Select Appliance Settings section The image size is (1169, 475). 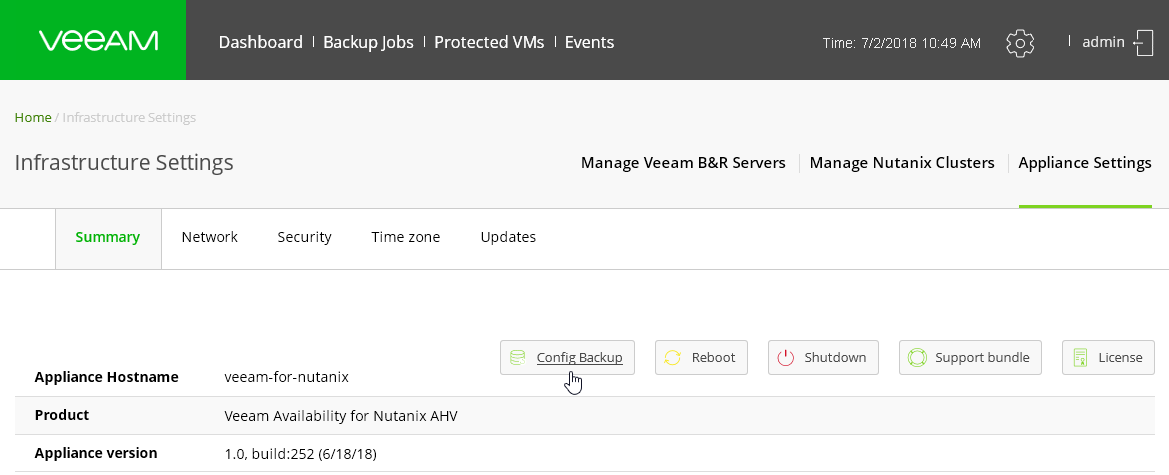click(1085, 163)
